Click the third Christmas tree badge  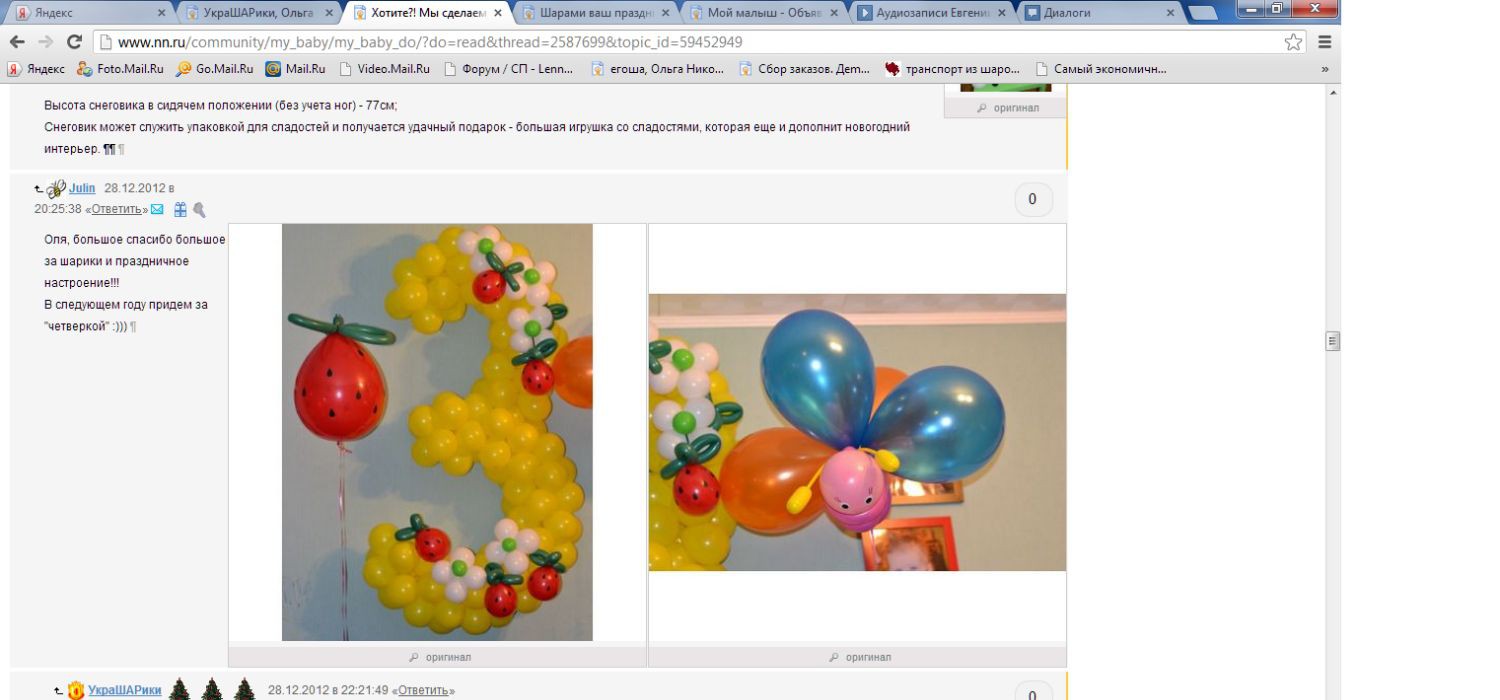244,689
